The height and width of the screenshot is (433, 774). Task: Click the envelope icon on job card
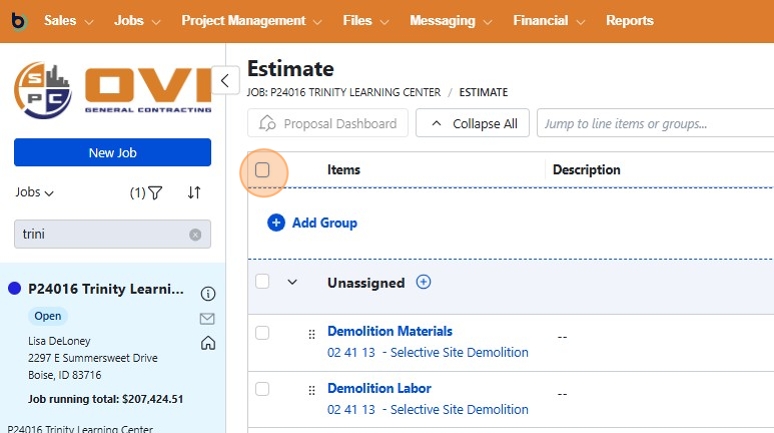tap(208, 319)
